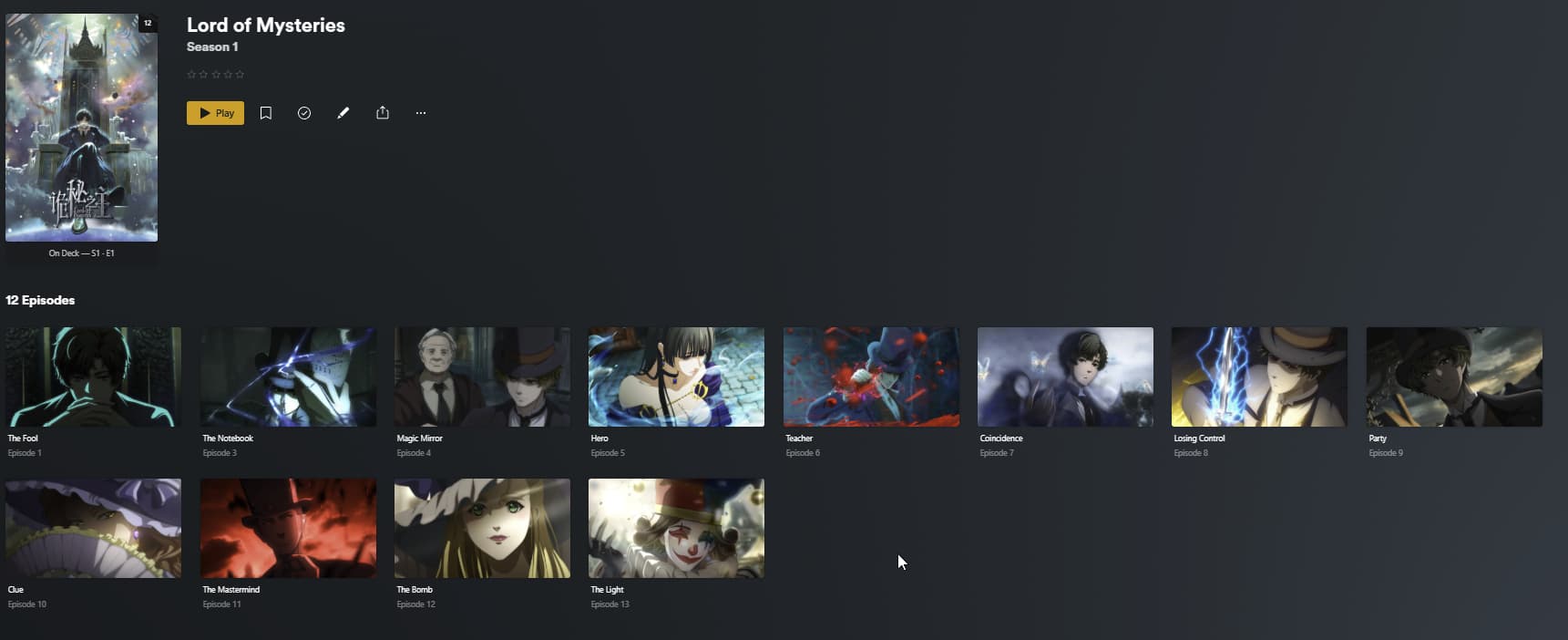Viewport: 1568px width, 640px height.
Task: Open the Hero episode thumbnail
Action: (x=676, y=377)
